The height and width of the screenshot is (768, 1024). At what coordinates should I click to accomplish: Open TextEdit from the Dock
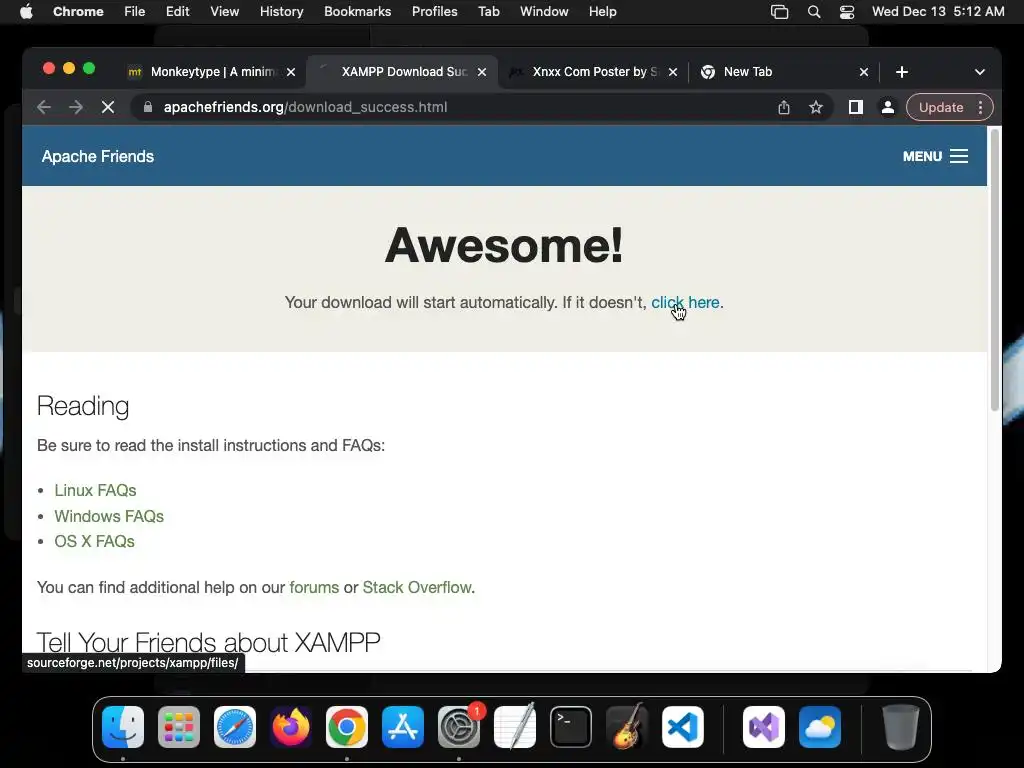(515, 727)
